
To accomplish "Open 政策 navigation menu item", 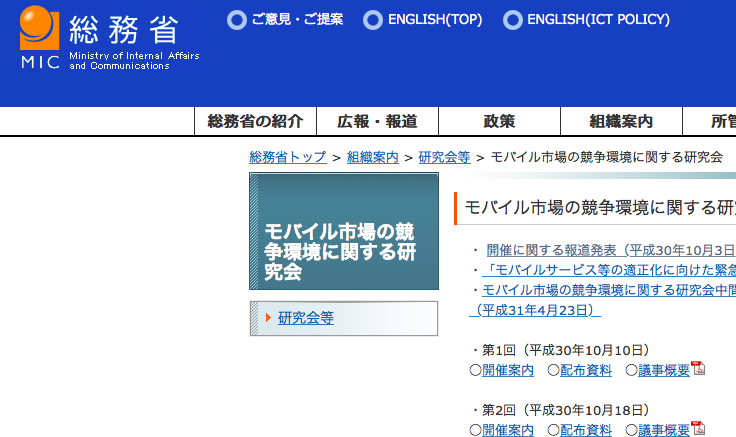I will coord(499,121).
